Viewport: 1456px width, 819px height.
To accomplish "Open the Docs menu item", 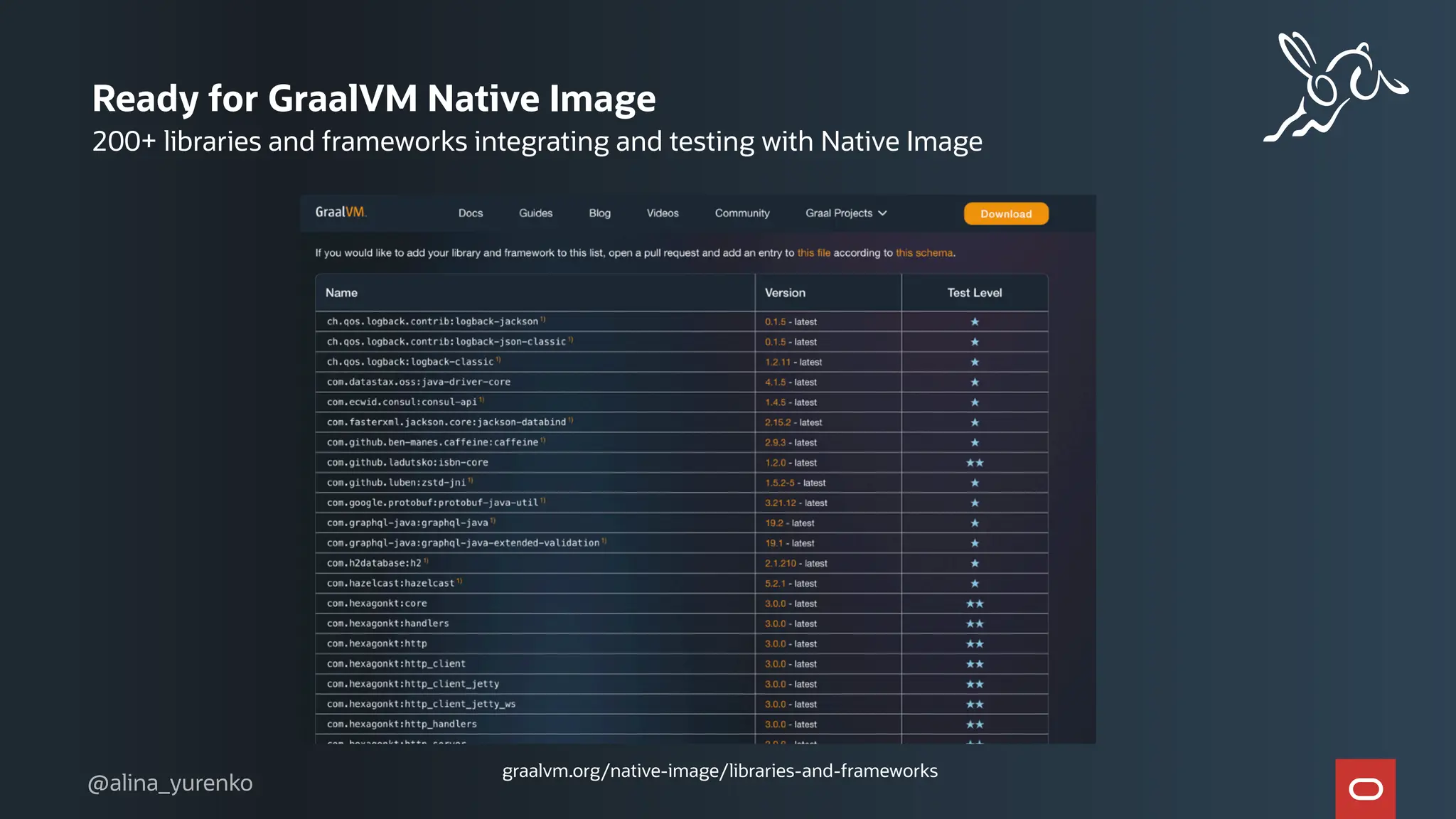I will pos(471,213).
